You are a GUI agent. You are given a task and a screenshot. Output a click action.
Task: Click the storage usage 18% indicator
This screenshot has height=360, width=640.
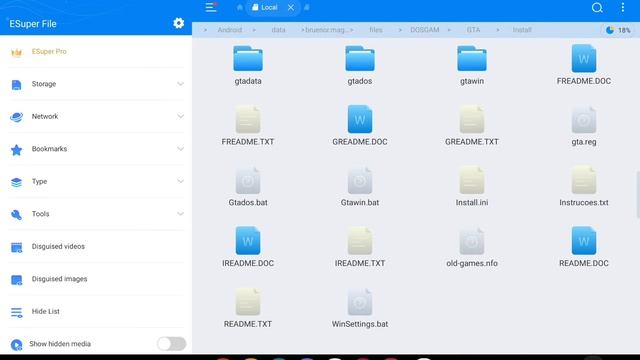click(618, 30)
